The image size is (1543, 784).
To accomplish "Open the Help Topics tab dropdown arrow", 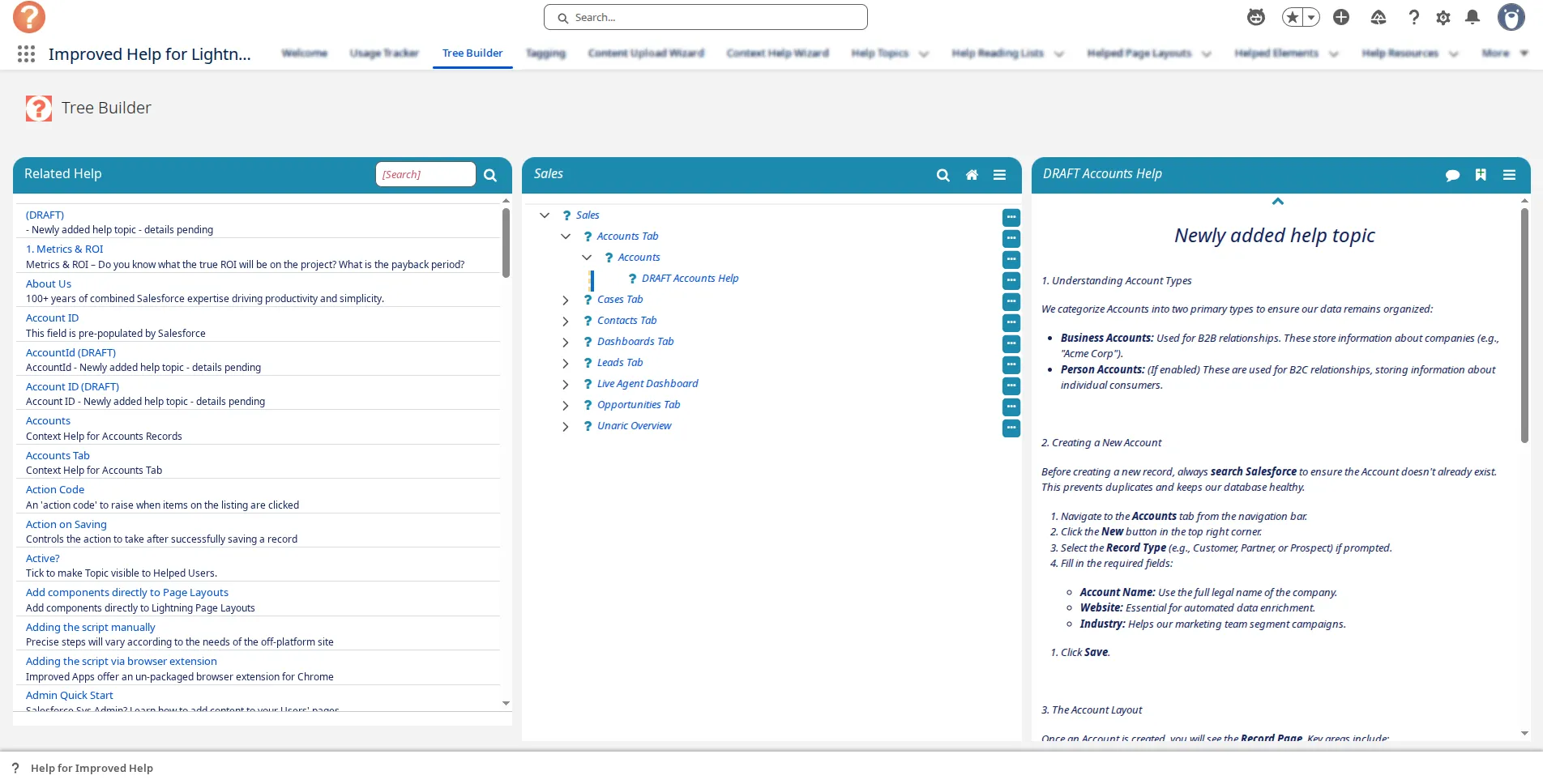I will click(x=923, y=54).
